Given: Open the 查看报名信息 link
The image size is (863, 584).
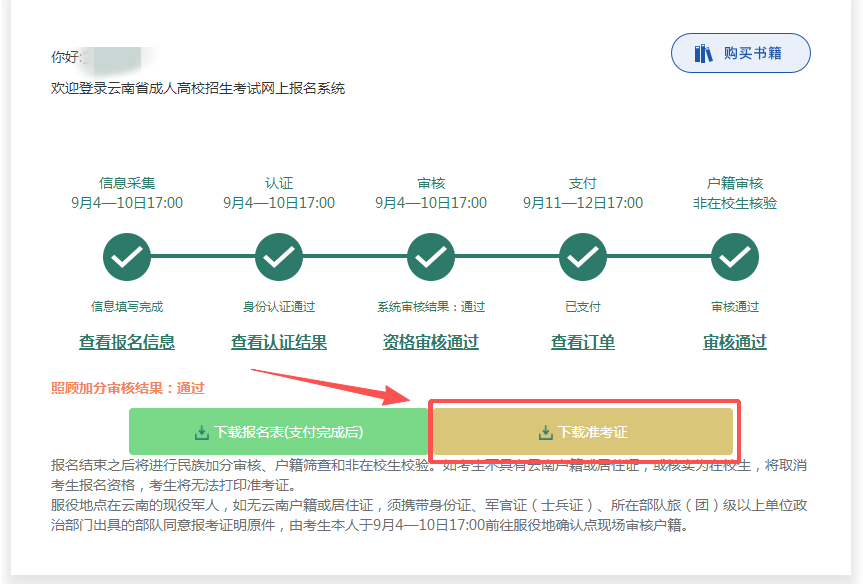Looking at the screenshot, I should [x=127, y=342].
